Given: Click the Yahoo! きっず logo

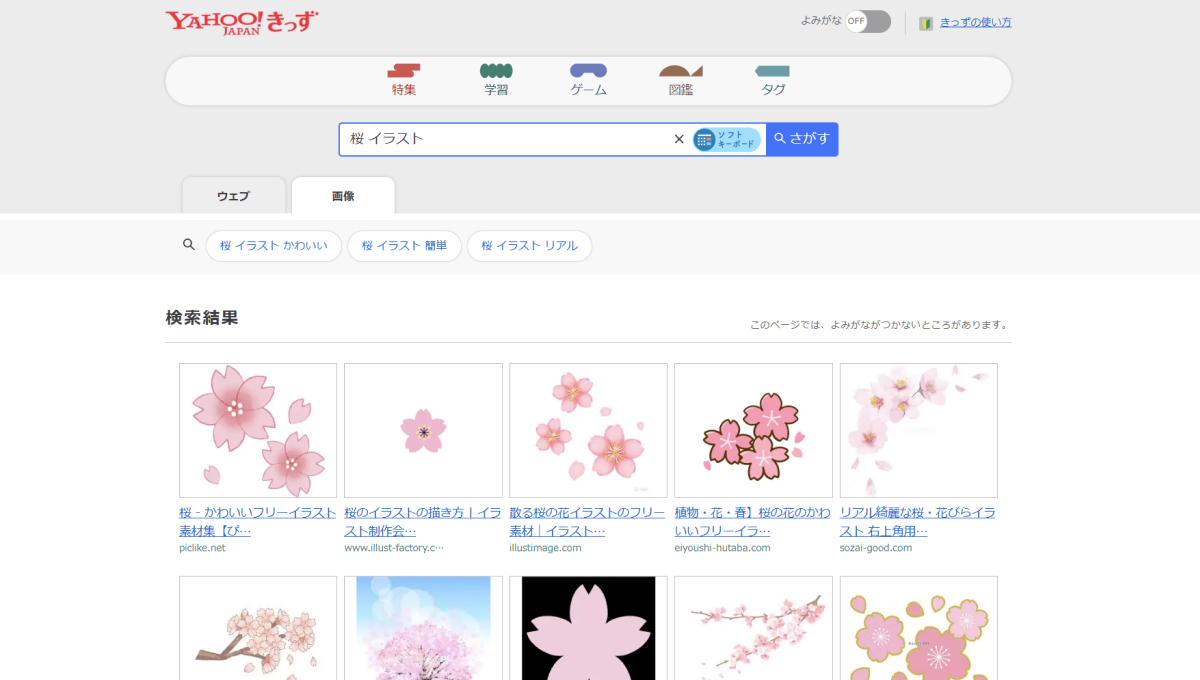Looking at the screenshot, I should [242, 22].
